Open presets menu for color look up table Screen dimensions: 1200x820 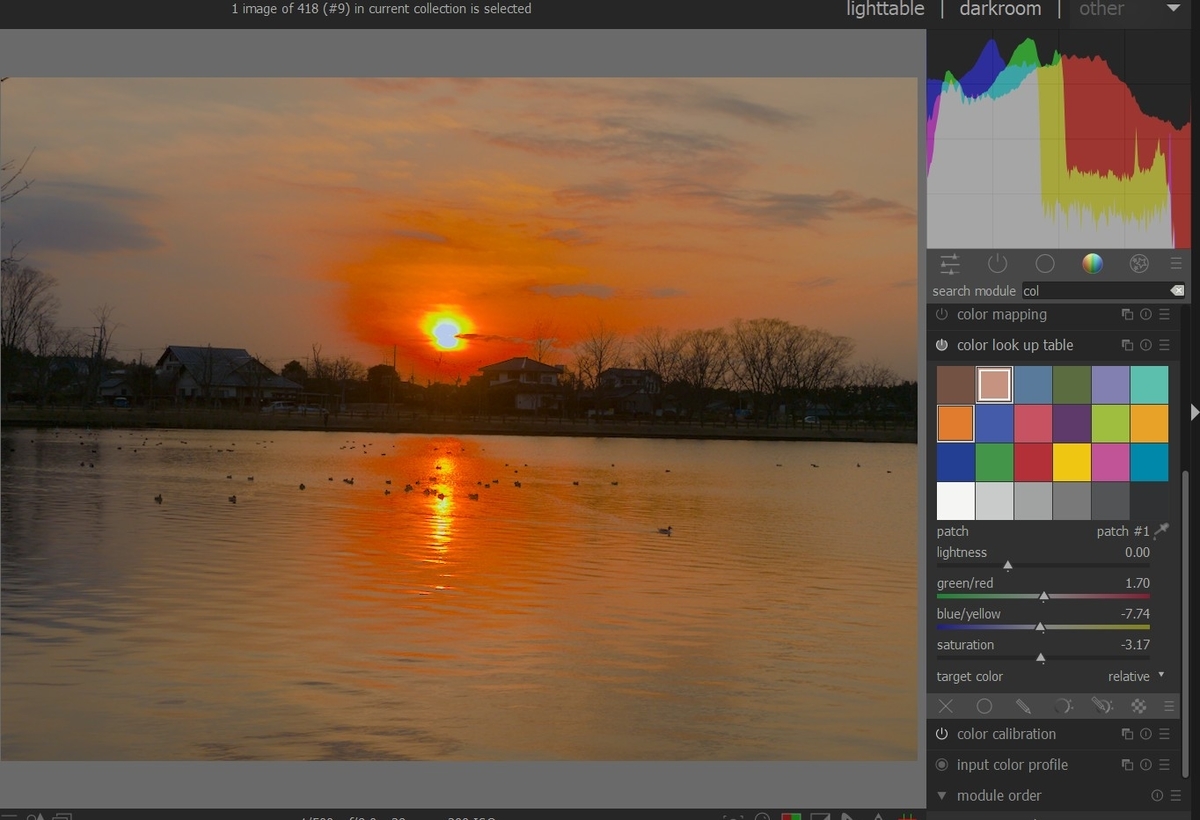point(1165,345)
